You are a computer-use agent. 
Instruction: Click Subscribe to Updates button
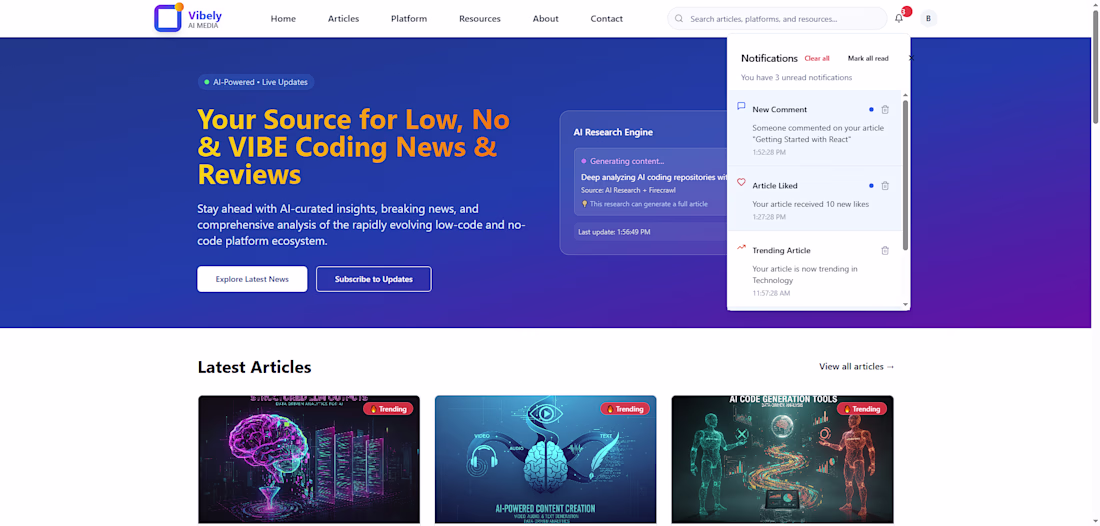click(x=374, y=279)
